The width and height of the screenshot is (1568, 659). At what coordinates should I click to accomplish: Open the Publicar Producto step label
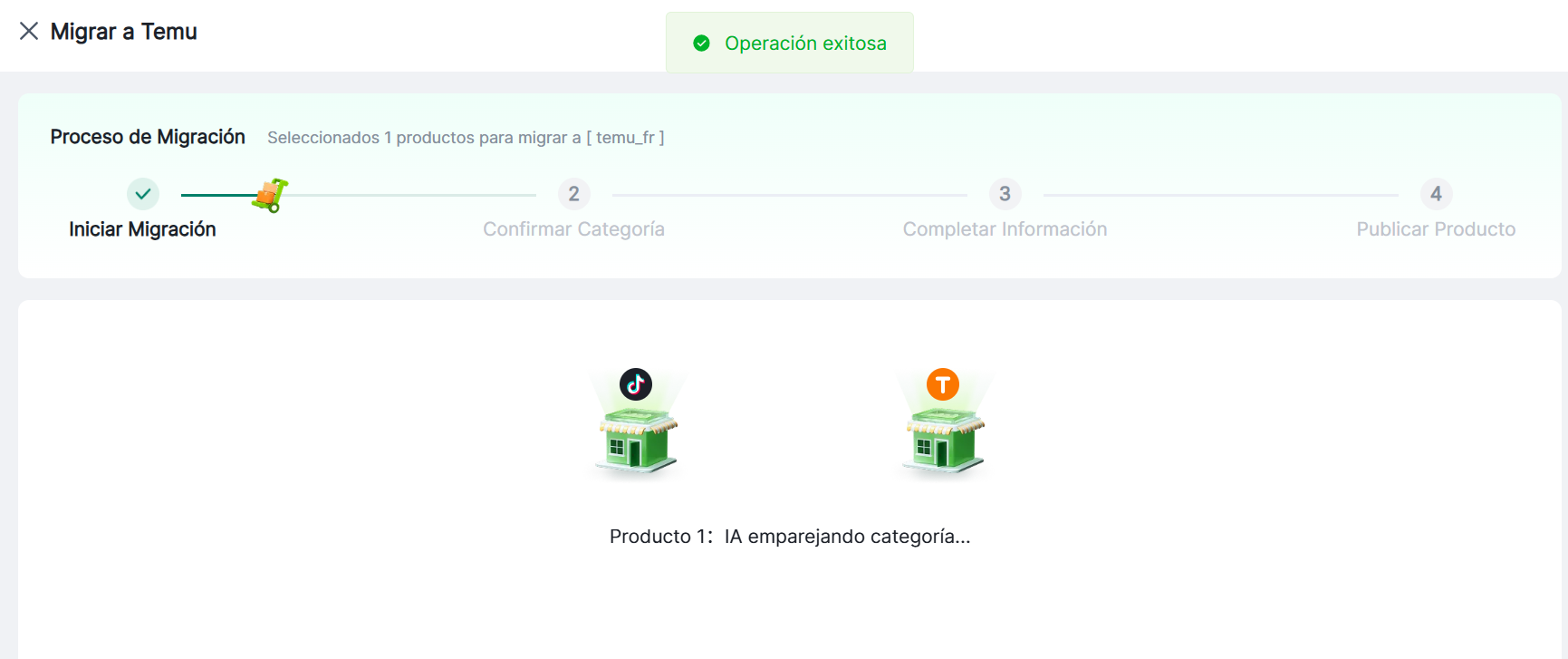click(1436, 229)
